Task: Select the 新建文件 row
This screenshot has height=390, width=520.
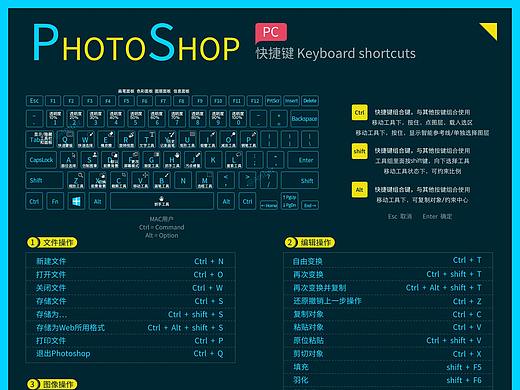Action: (x=130, y=261)
